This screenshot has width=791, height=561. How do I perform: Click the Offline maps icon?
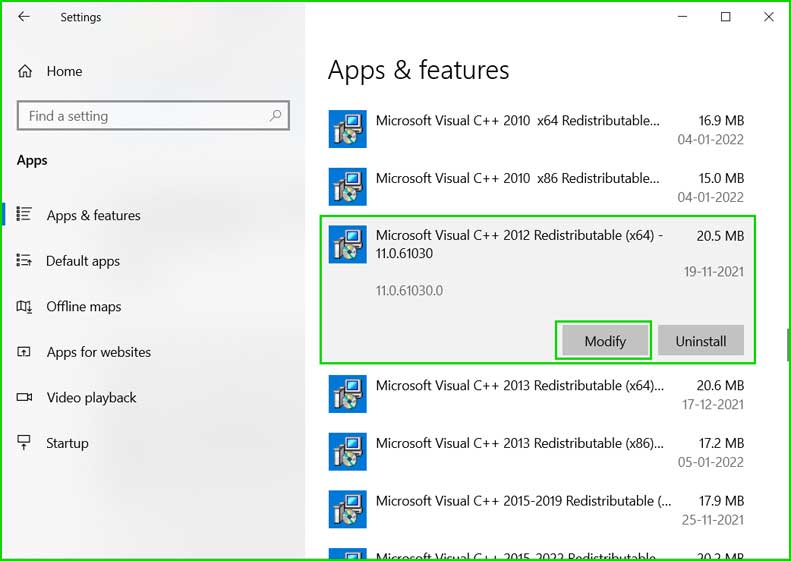pos(24,306)
